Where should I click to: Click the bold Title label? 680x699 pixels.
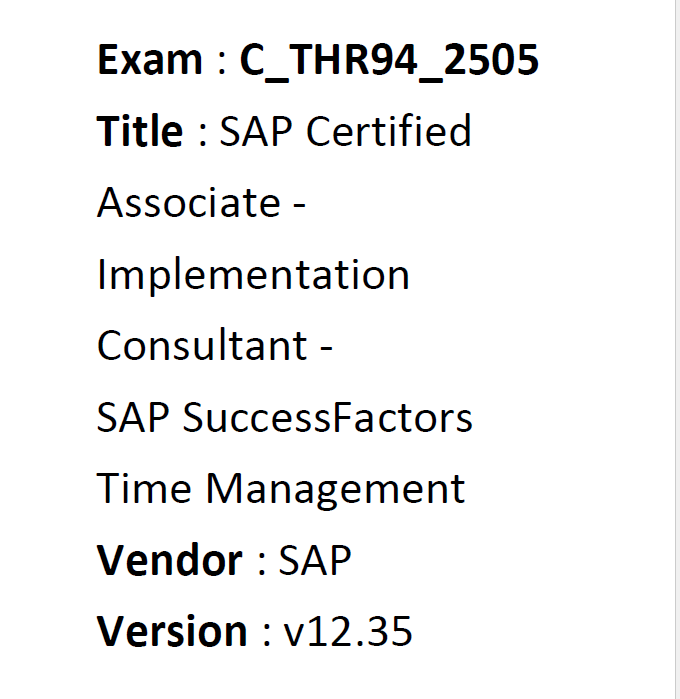tap(140, 130)
